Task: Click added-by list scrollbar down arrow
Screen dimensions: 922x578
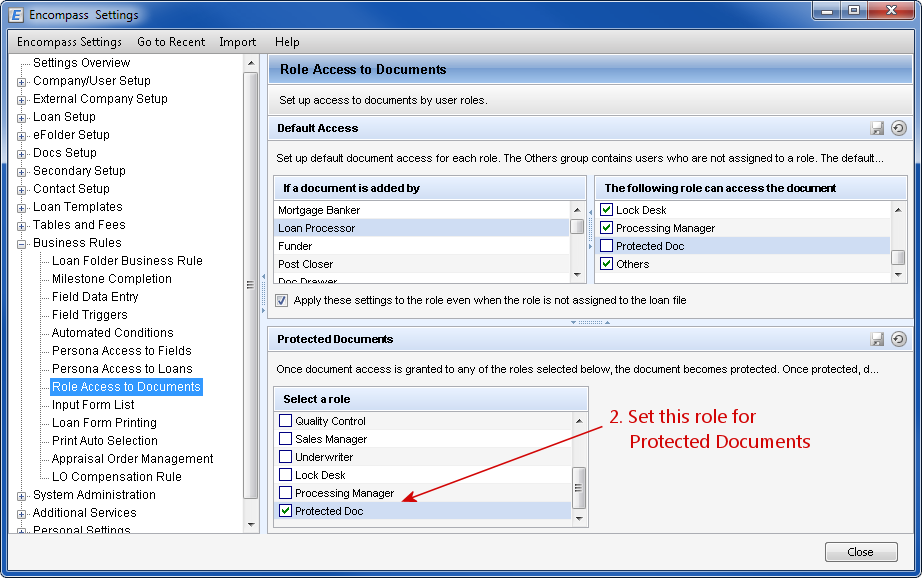Action: (577, 275)
